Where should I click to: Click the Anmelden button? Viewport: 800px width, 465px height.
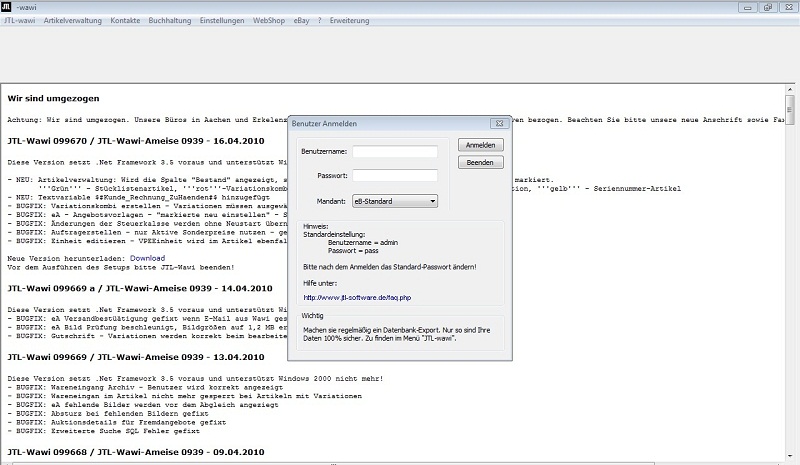click(480, 145)
